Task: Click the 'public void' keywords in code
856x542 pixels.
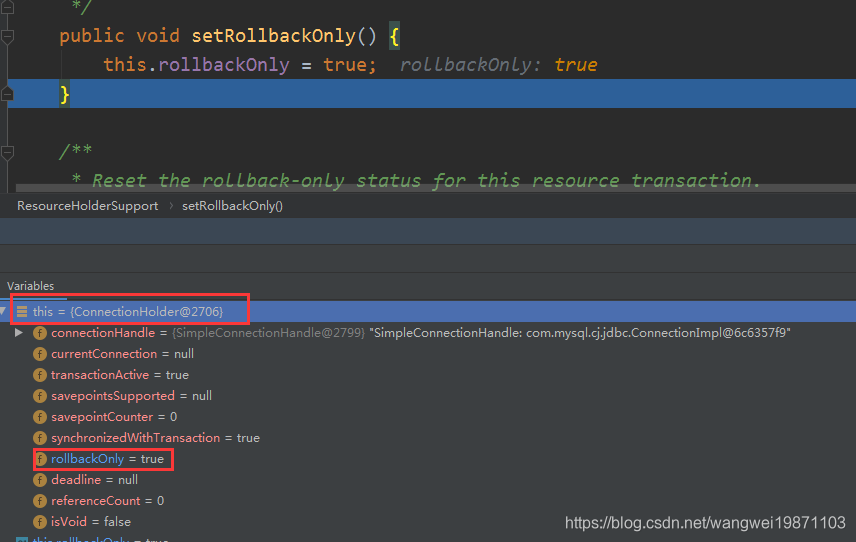Action: (119, 36)
